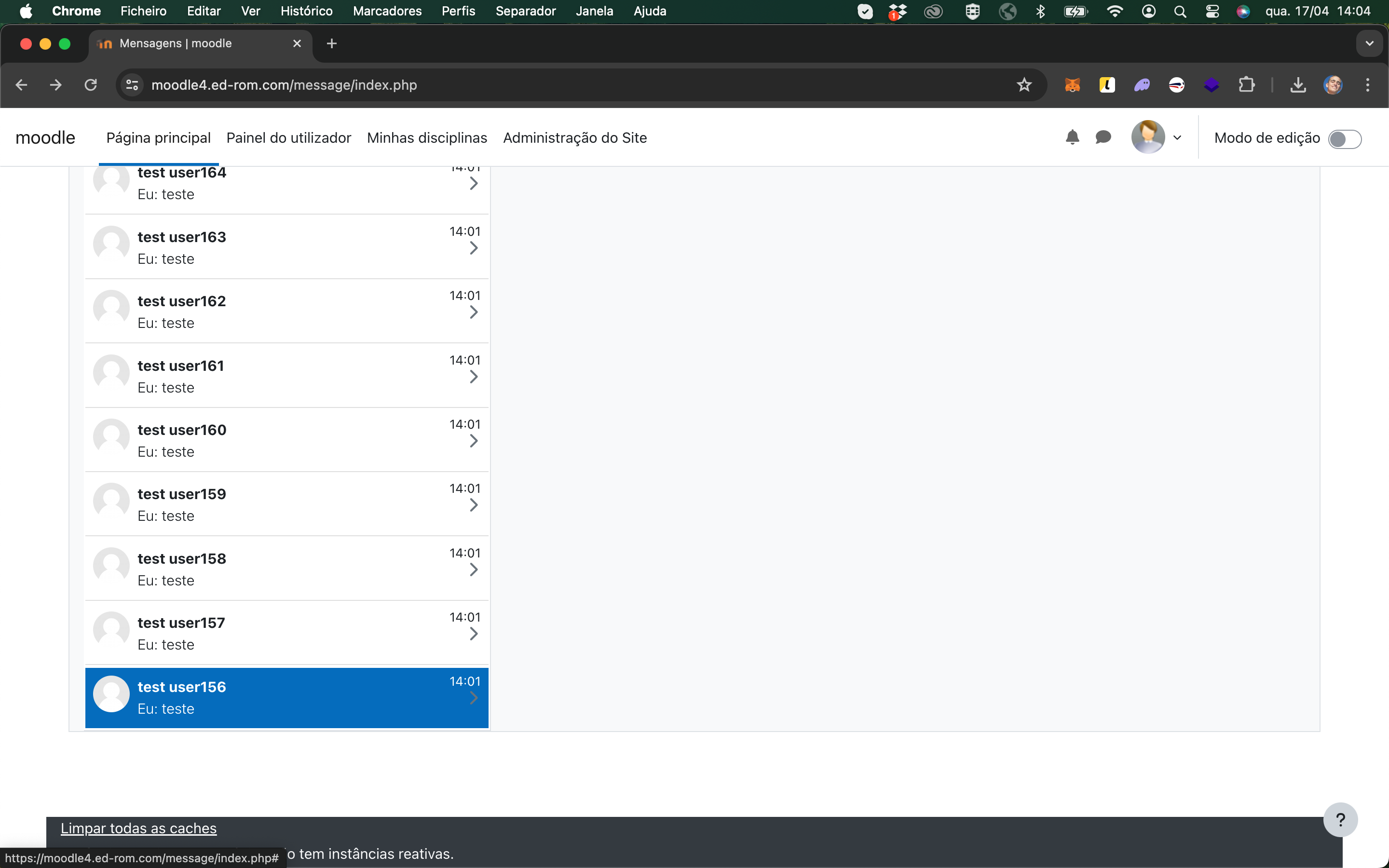The width and height of the screenshot is (1389, 868).
Task: Go to moodle home logo link
Action: [45, 138]
